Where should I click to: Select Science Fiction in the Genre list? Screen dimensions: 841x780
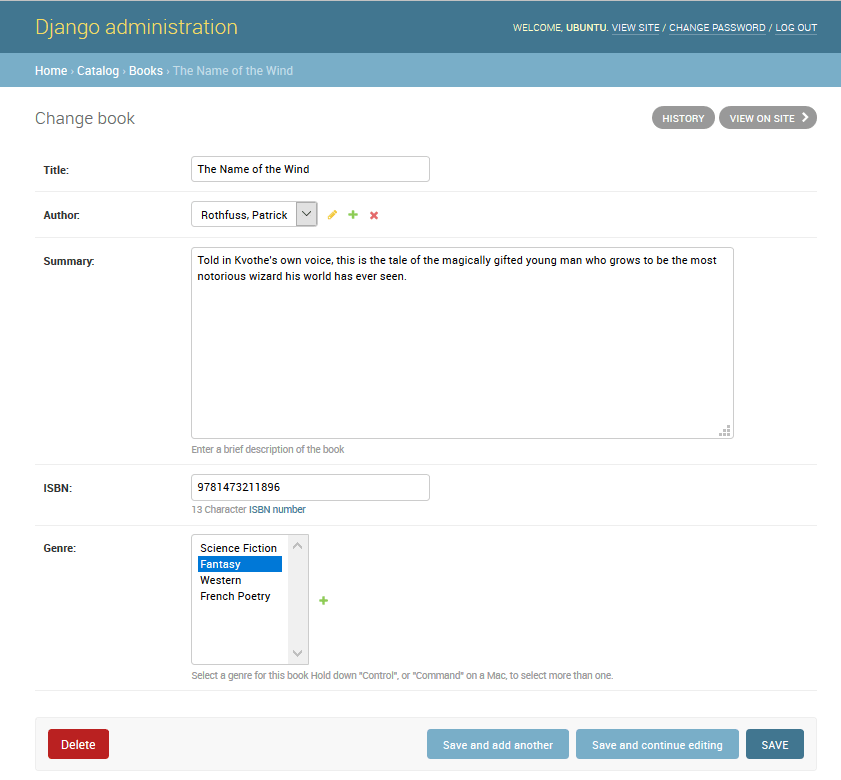coord(239,548)
